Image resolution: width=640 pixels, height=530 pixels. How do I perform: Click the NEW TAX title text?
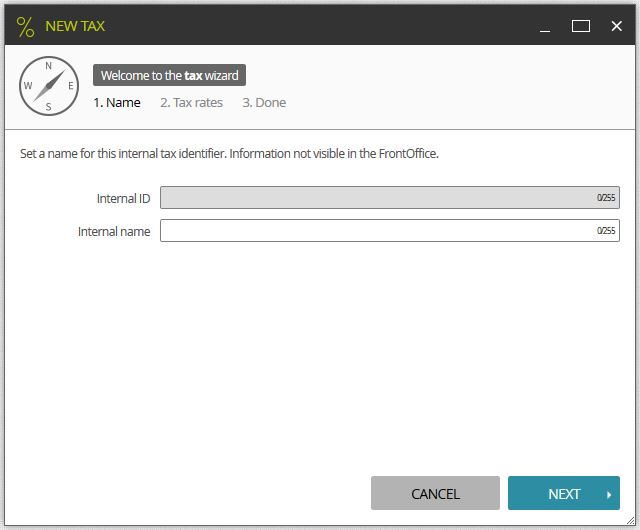click(x=75, y=26)
